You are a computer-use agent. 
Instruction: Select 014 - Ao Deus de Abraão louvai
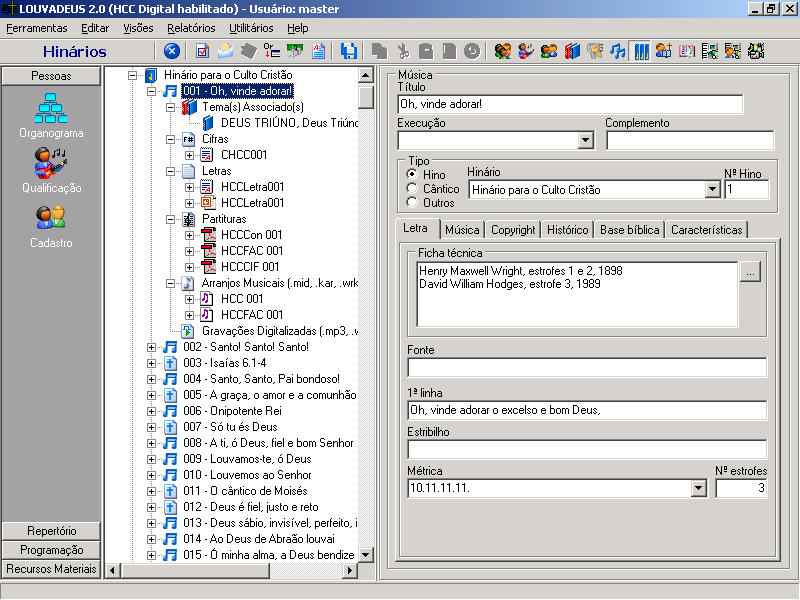click(x=259, y=539)
